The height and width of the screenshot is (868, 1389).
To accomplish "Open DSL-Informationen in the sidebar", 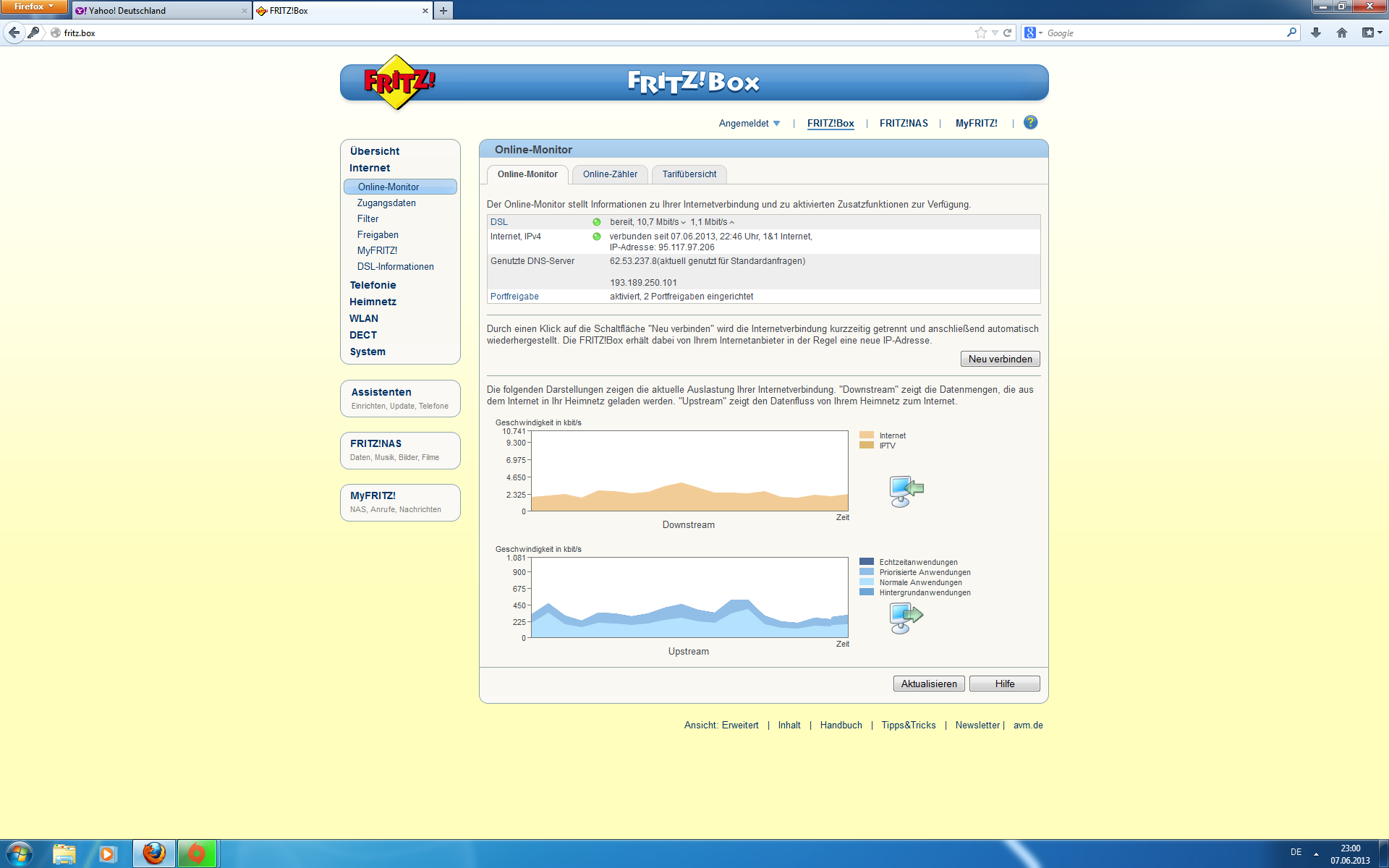I will pyautogui.click(x=395, y=267).
